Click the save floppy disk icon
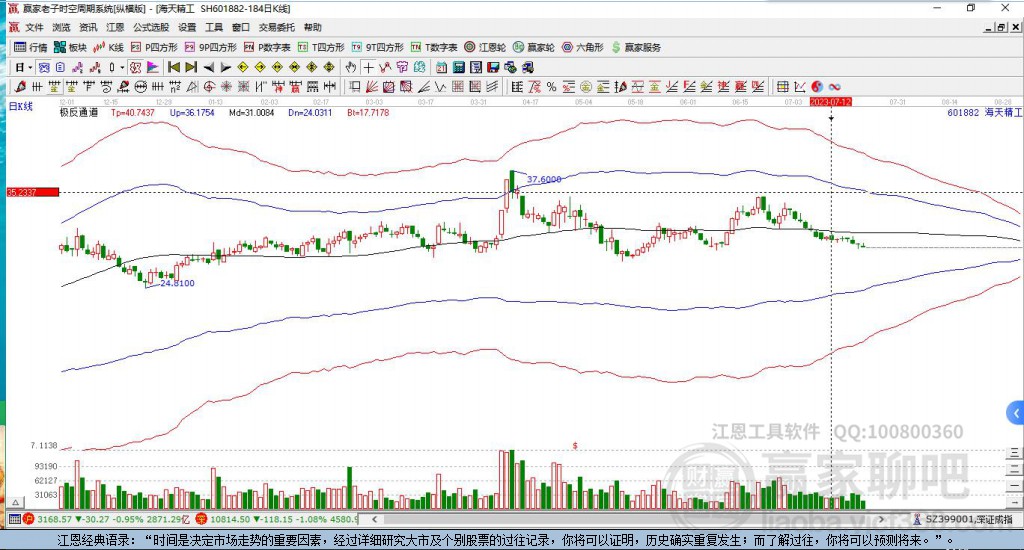This screenshot has height=550, width=1024. point(493,67)
